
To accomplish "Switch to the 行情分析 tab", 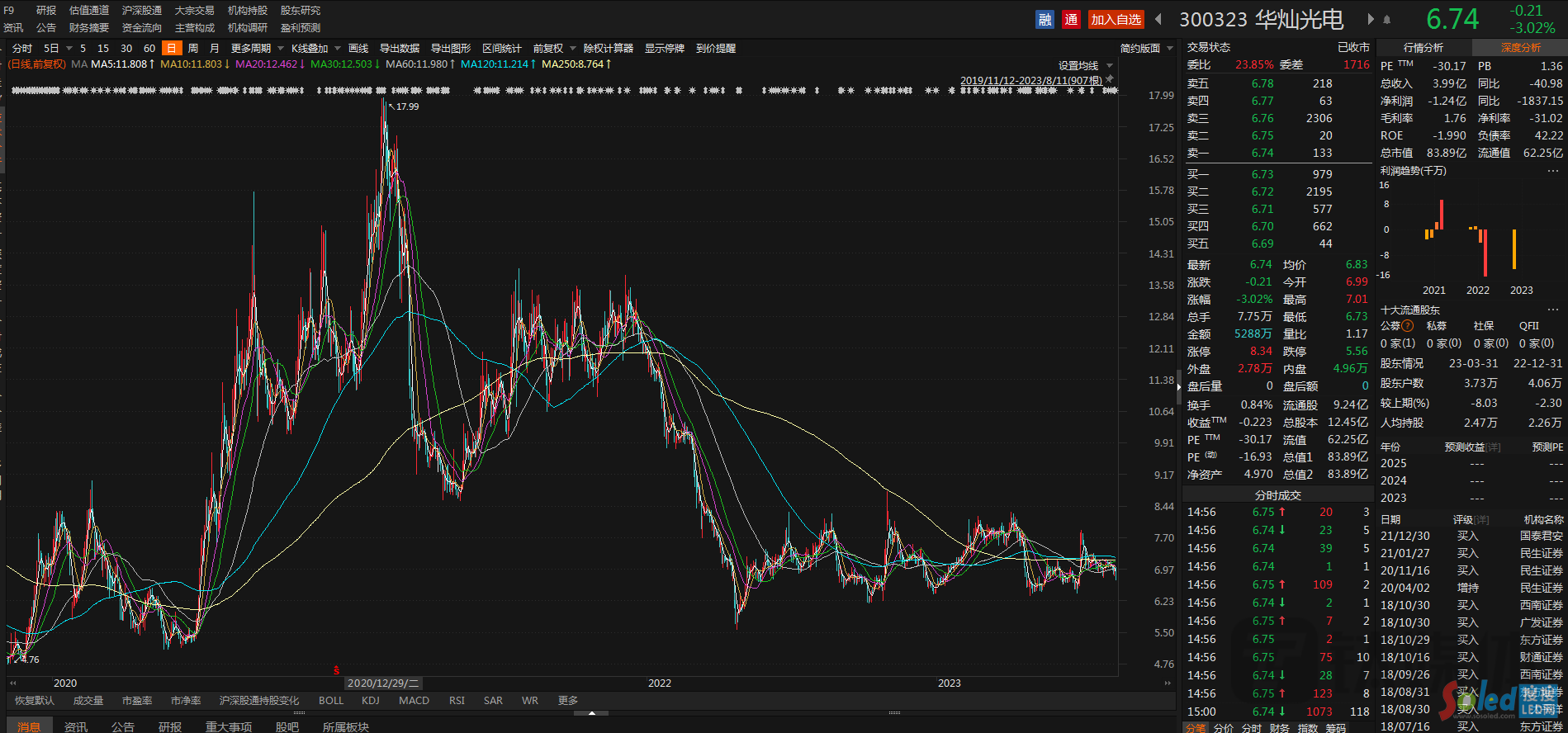I will [1424, 48].
